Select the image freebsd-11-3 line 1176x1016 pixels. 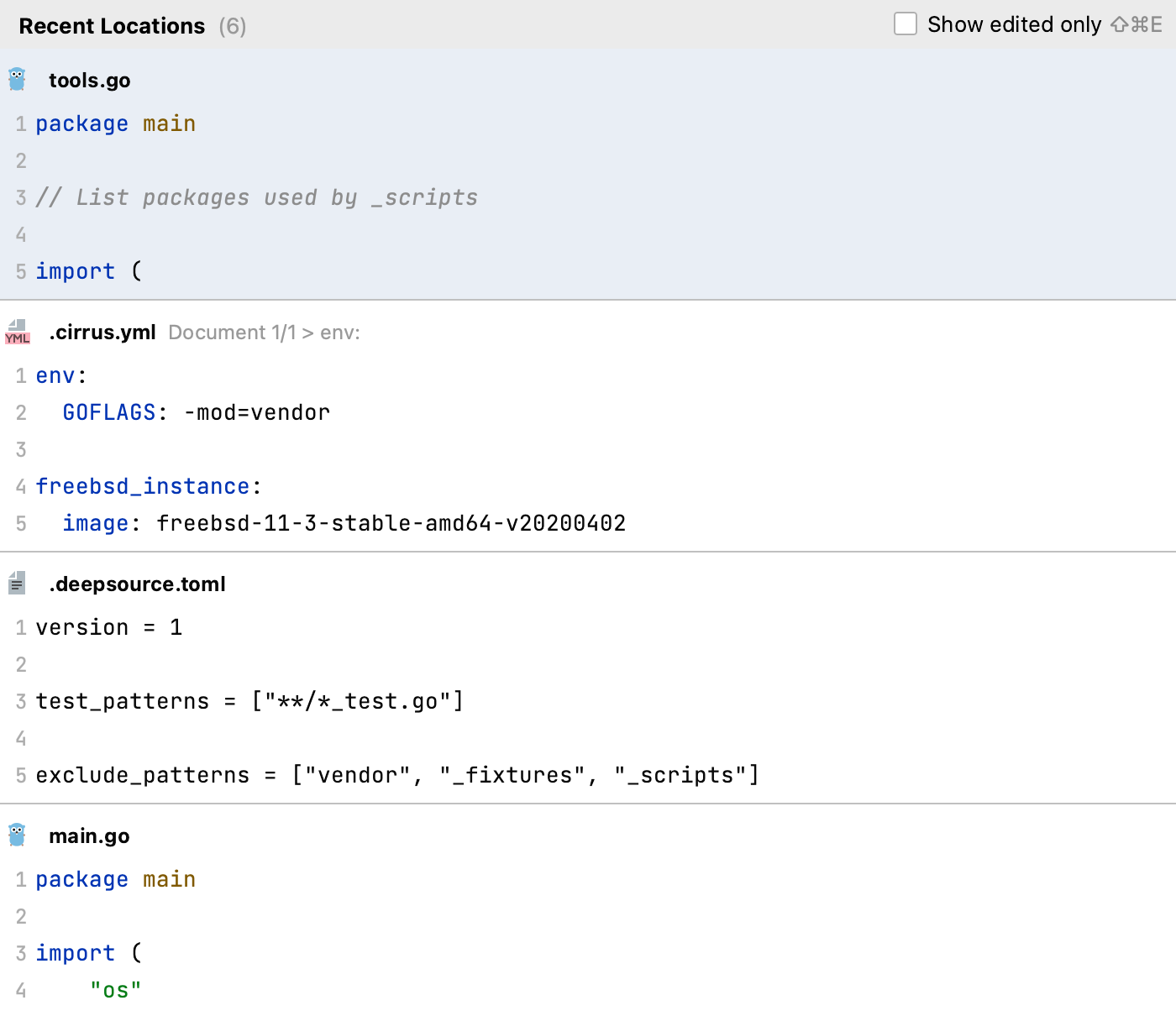point(344,524)
